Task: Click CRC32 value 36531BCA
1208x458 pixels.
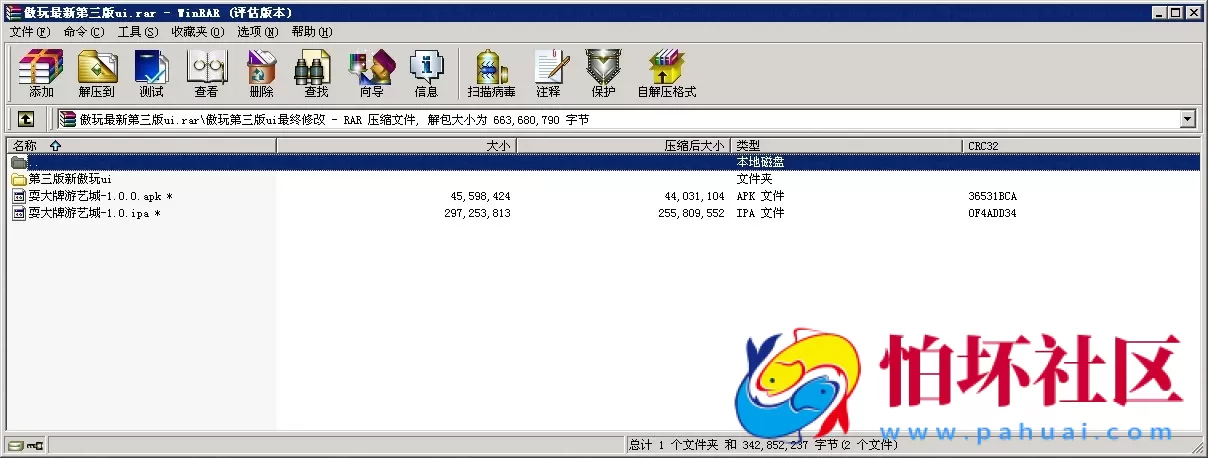Action: [x=992, y=196]
